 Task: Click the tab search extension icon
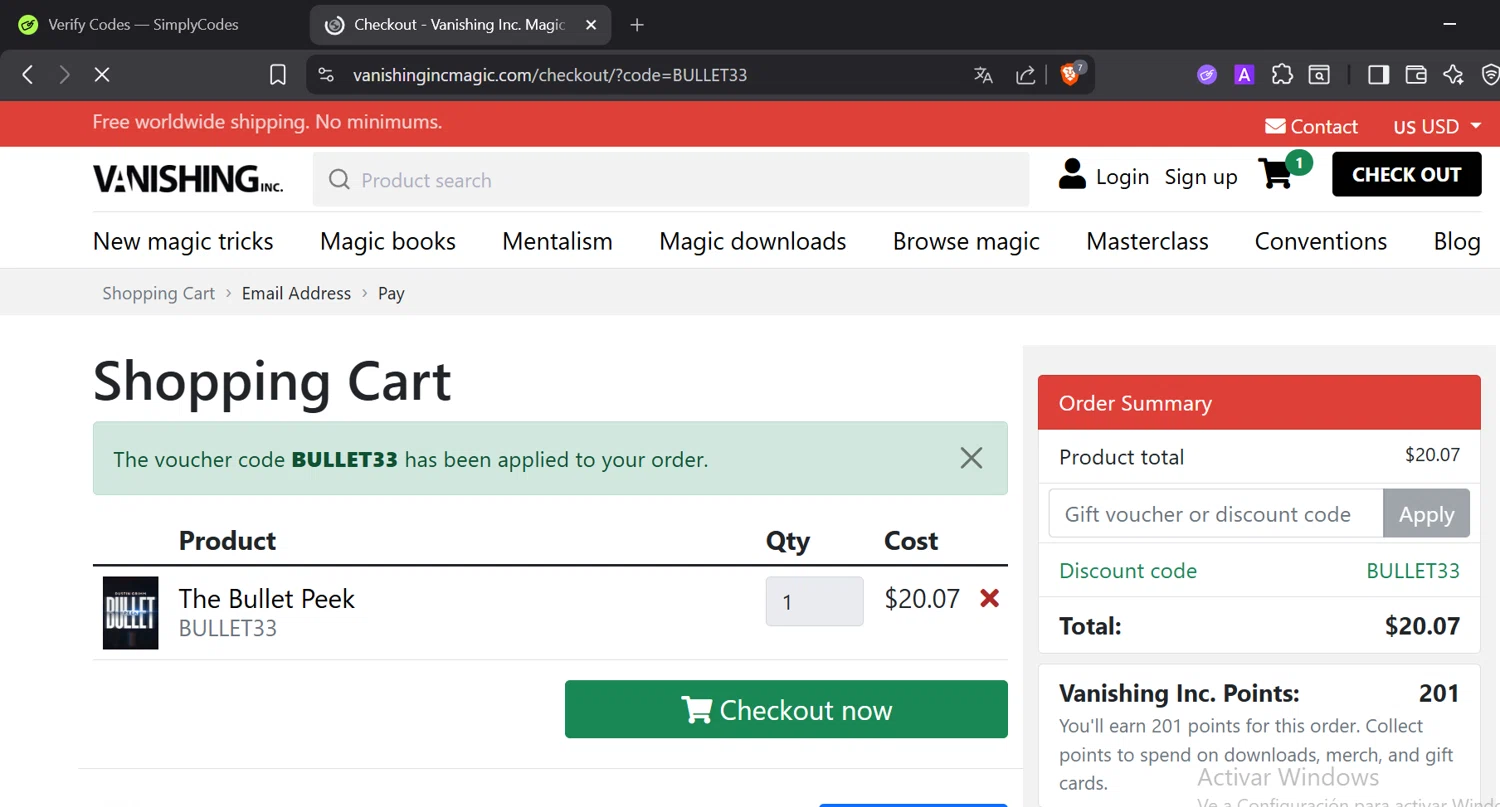(x=1319, y=75)
